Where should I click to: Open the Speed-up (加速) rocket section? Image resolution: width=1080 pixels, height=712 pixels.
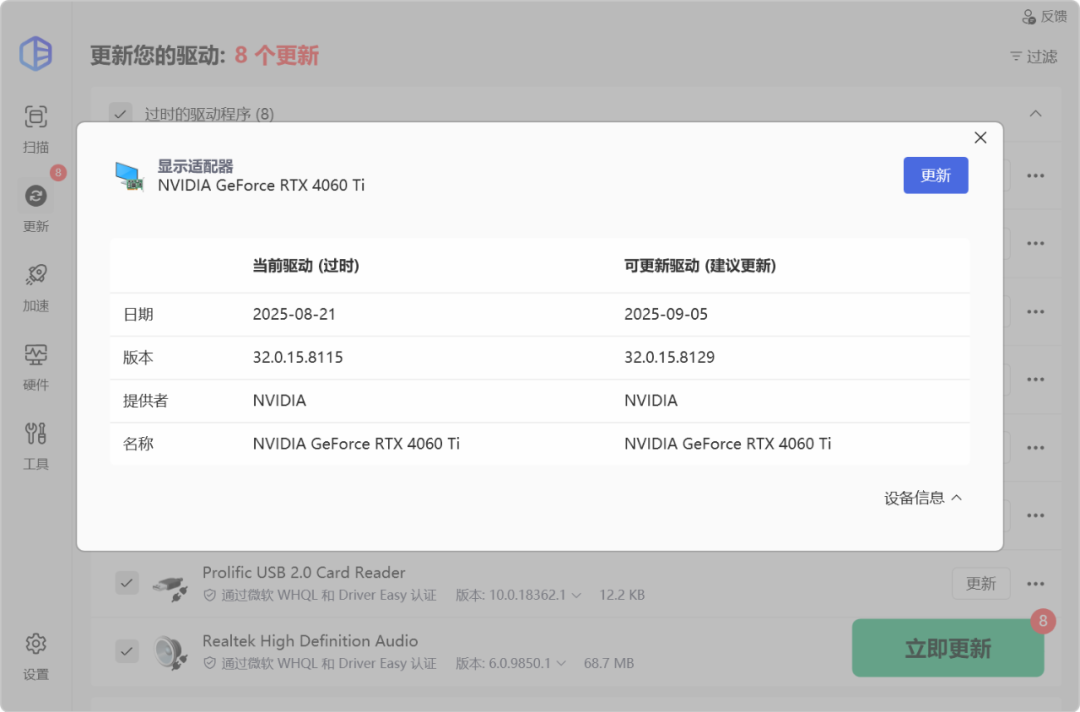[36, 287]
